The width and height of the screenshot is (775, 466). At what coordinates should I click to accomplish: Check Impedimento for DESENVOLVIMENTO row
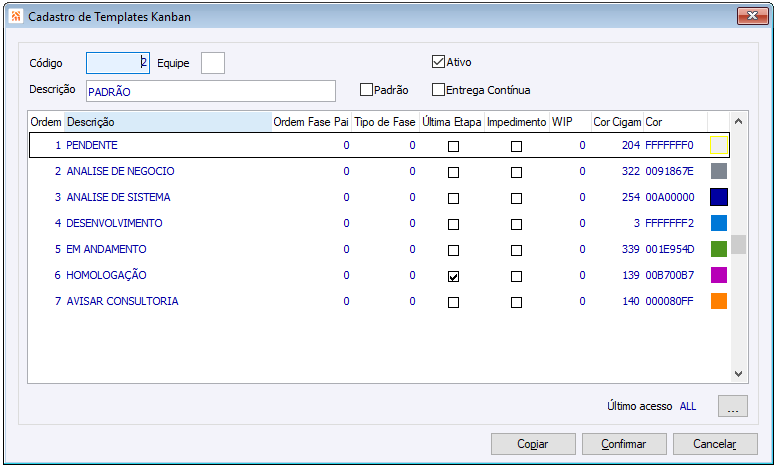coord(517,224)
